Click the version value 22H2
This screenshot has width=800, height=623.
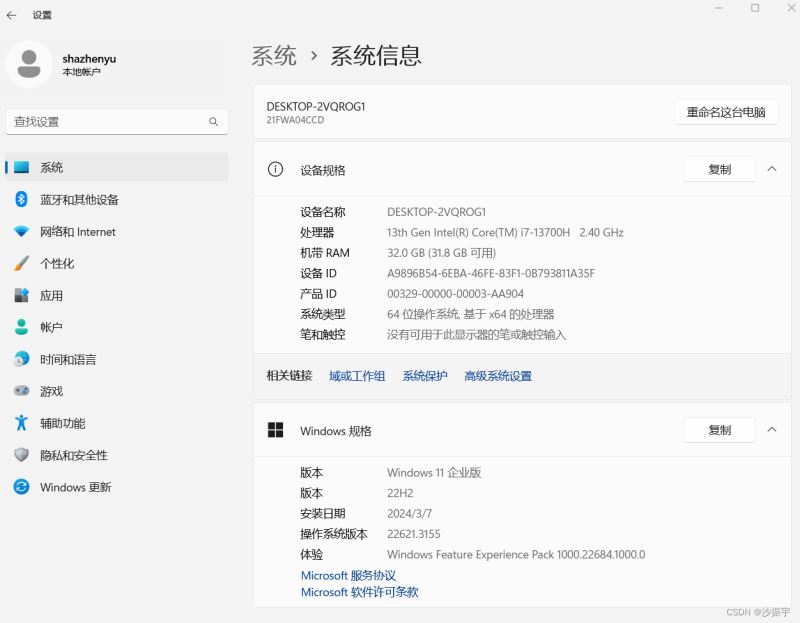400,493
